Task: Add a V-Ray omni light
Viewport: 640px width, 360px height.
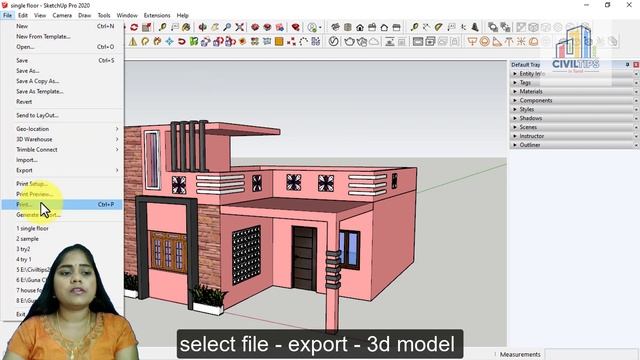Action: click(x=521, y=41)
